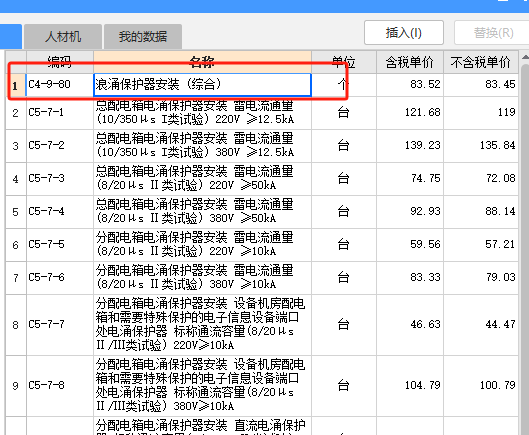Screen dimensions: 529x435
Task: Click price value 44.47
Action: click(500, 324)
